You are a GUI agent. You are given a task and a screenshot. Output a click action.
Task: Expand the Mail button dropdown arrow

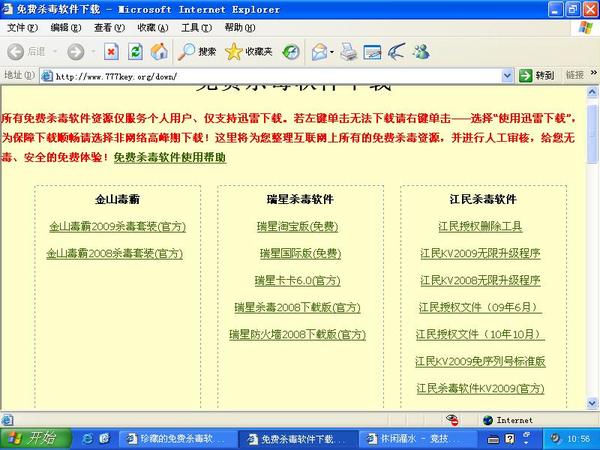(x=332, y=52)
